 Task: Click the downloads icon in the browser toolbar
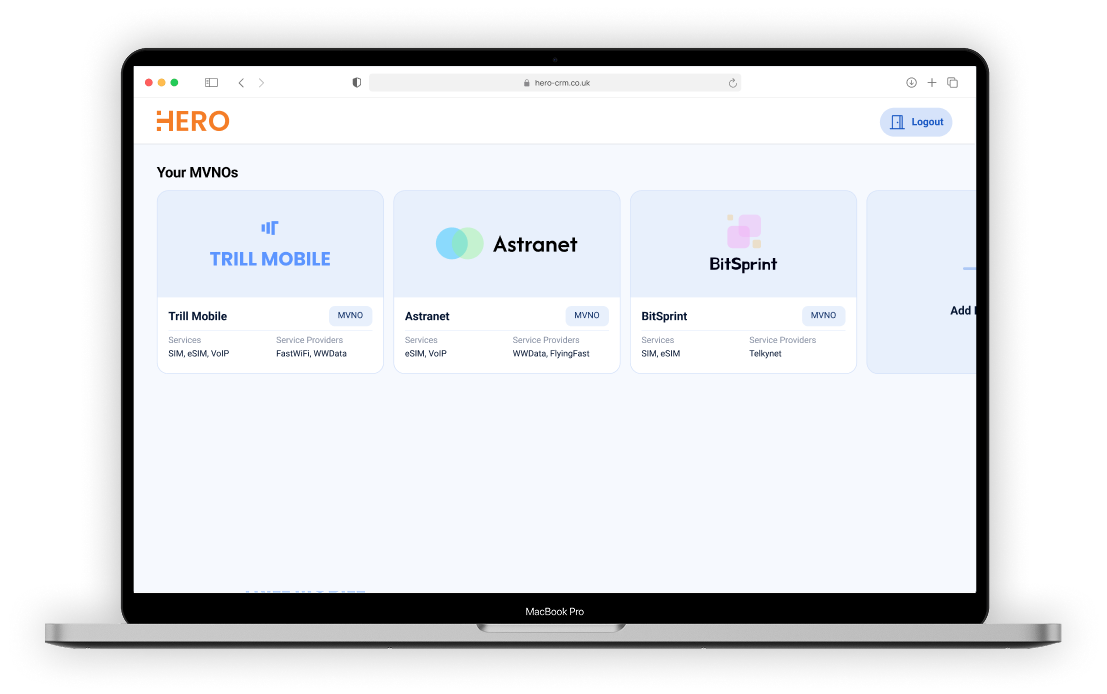pyautogui.click(x=911, y=83)
